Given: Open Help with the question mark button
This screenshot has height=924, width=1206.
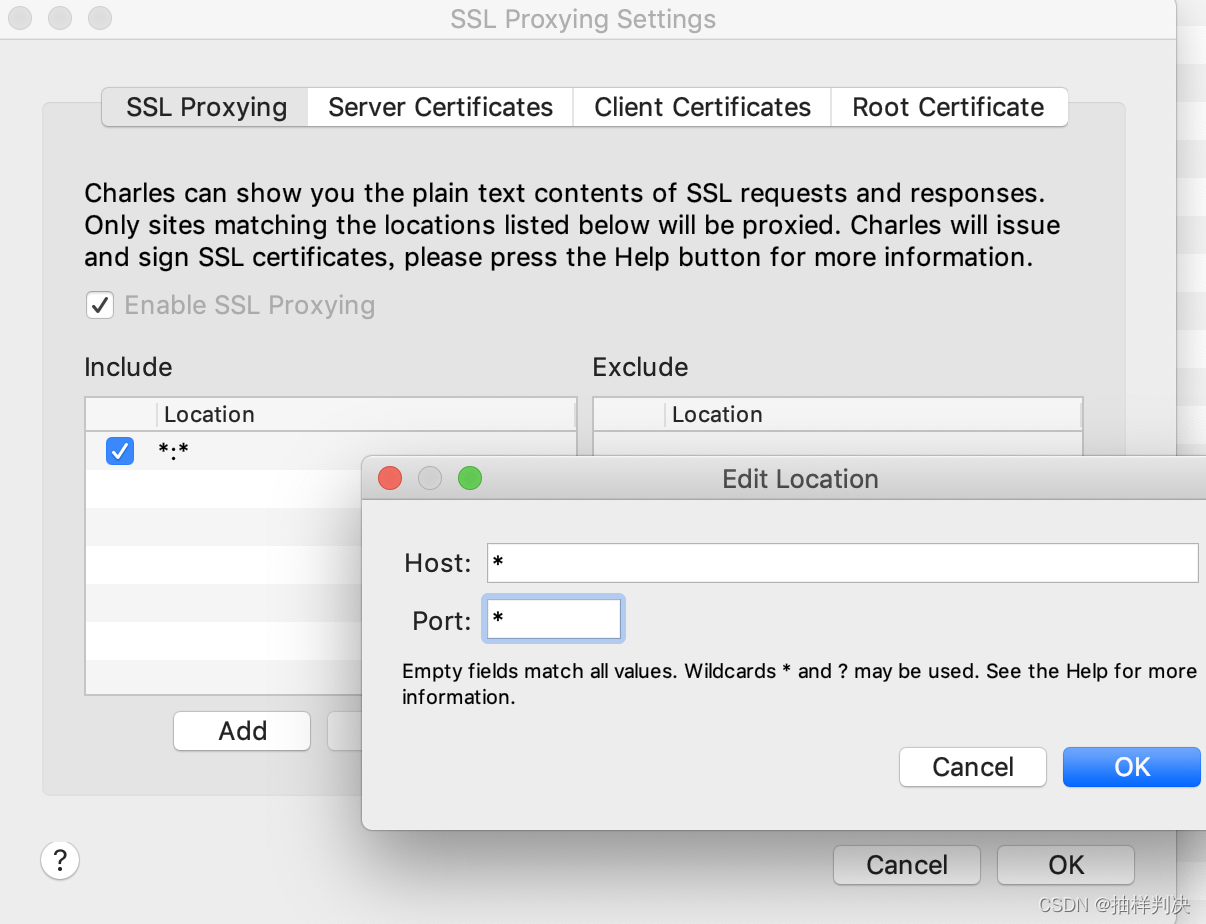Looking at the screenshot, I should coord(60,859).
